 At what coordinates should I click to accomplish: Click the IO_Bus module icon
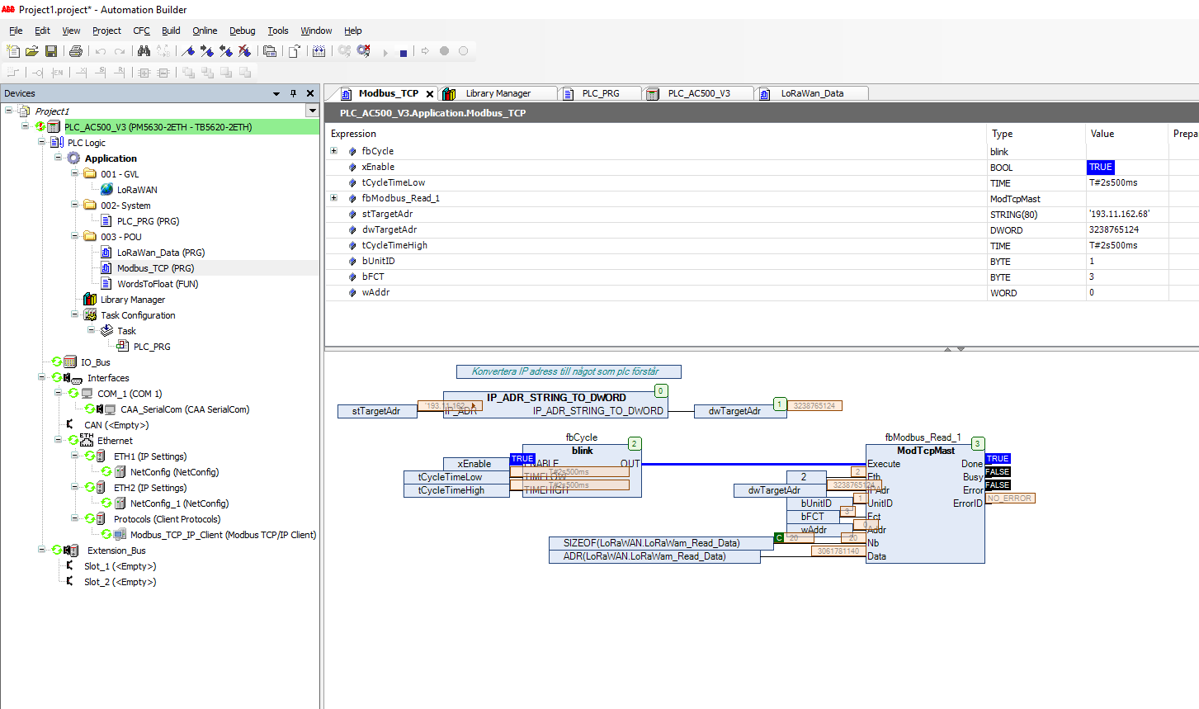(x=70, y=363)
